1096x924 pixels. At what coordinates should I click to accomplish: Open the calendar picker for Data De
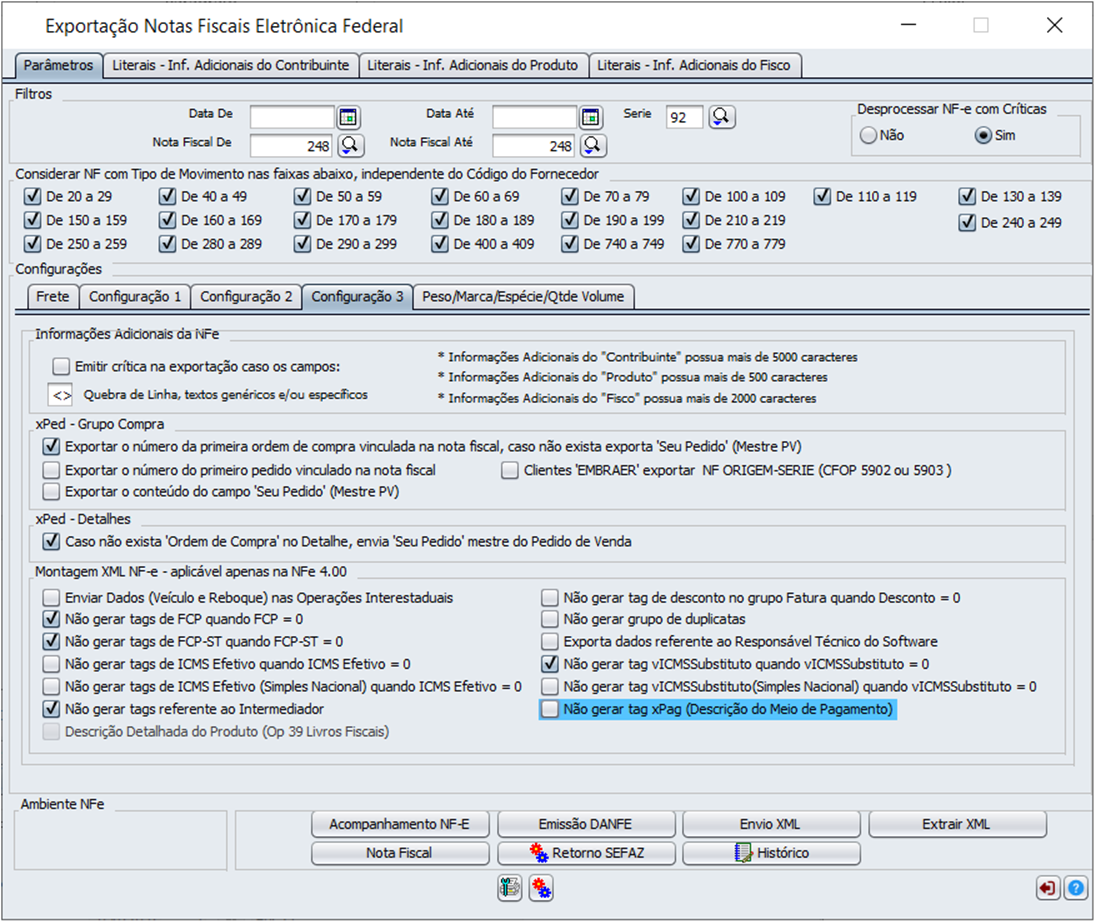point(348,117)
